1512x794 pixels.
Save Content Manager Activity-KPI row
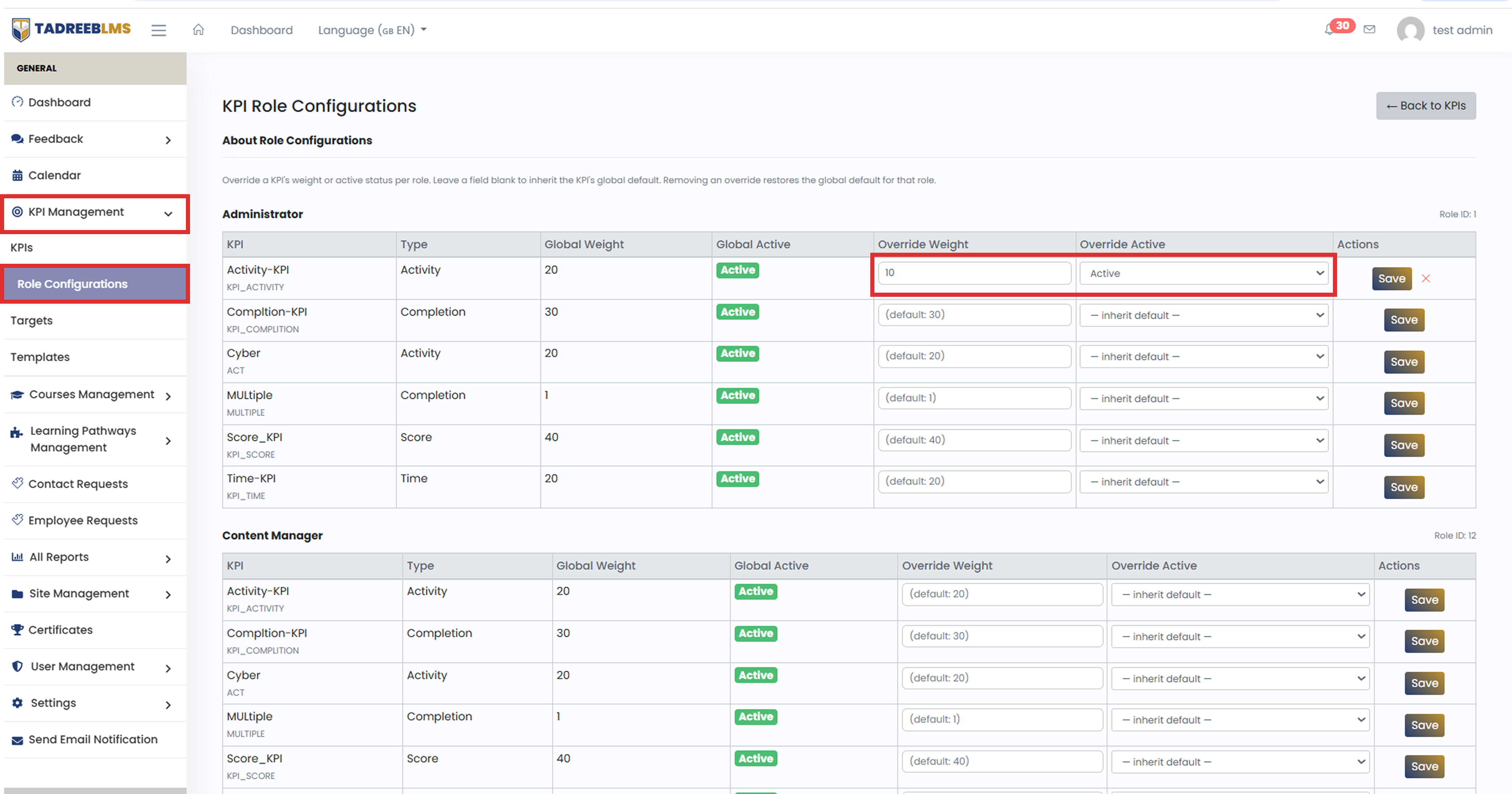pyautogui.click(x=1425, y=600)
